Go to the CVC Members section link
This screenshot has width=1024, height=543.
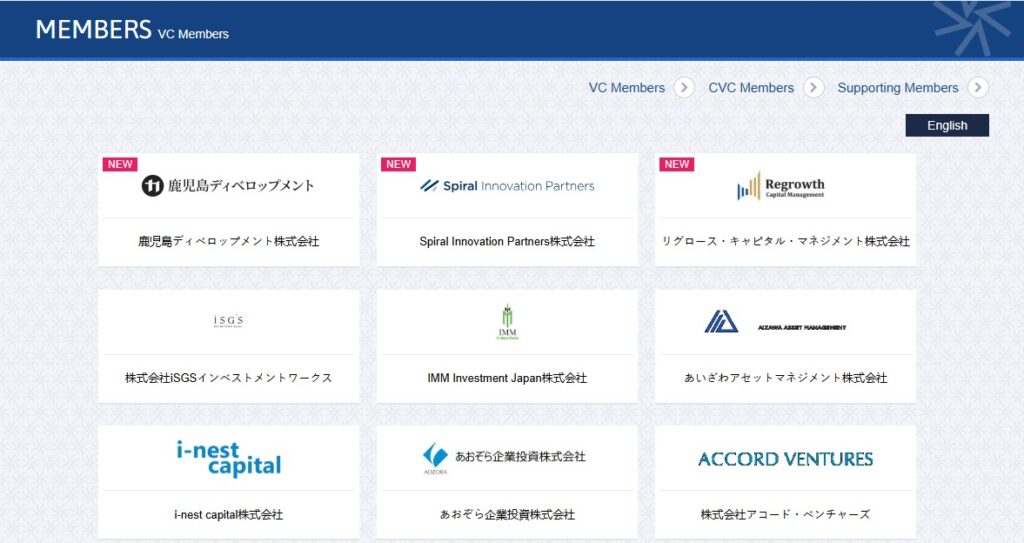(751, 88)
